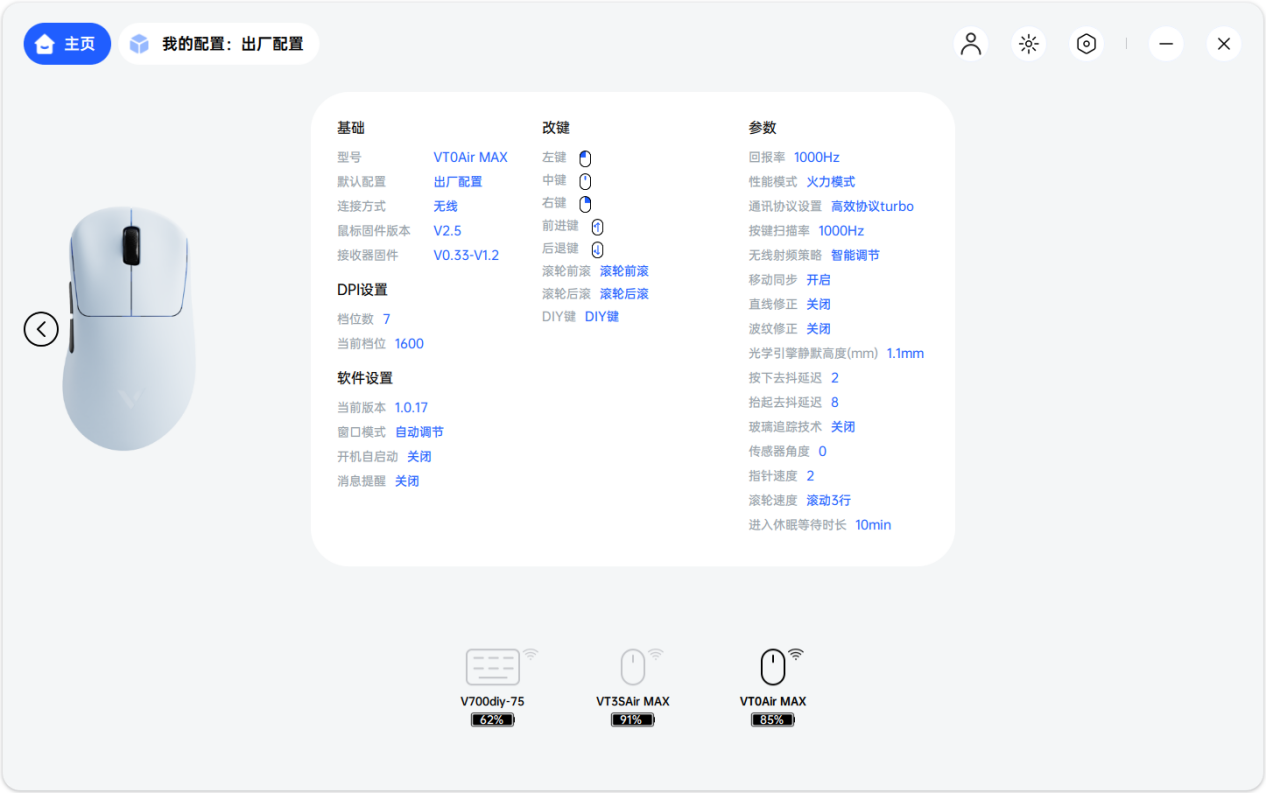Turn on 玻璃追踪技术
Image resolution: width=1266 pixels, height=793 pixels.
click(843, 426)
